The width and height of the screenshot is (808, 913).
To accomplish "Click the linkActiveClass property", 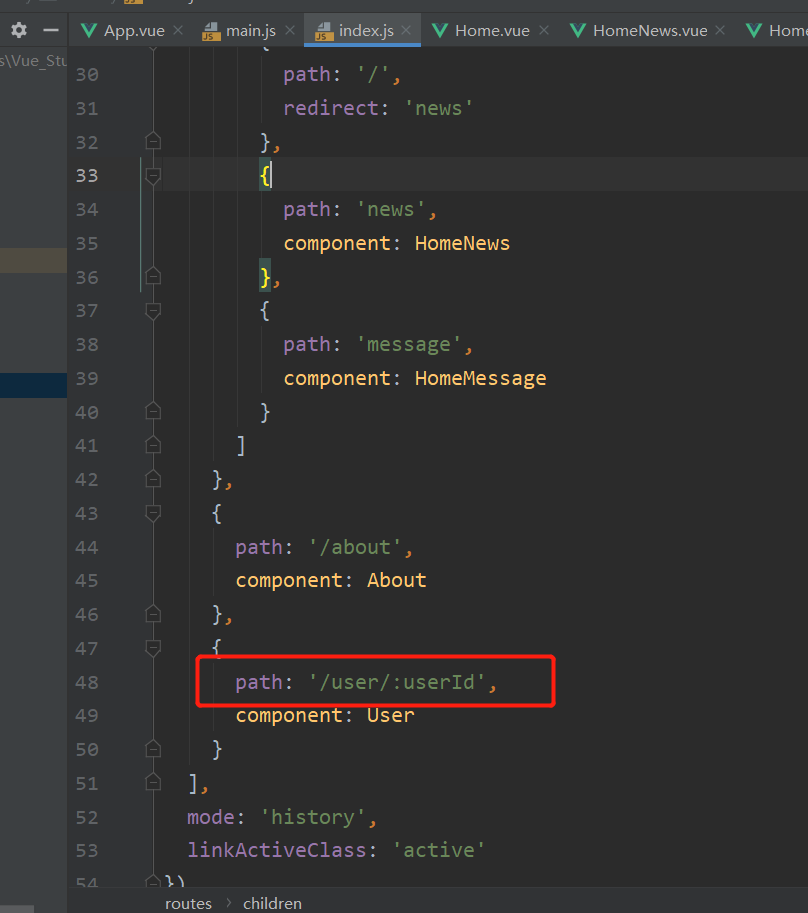I will click(277, 850).
